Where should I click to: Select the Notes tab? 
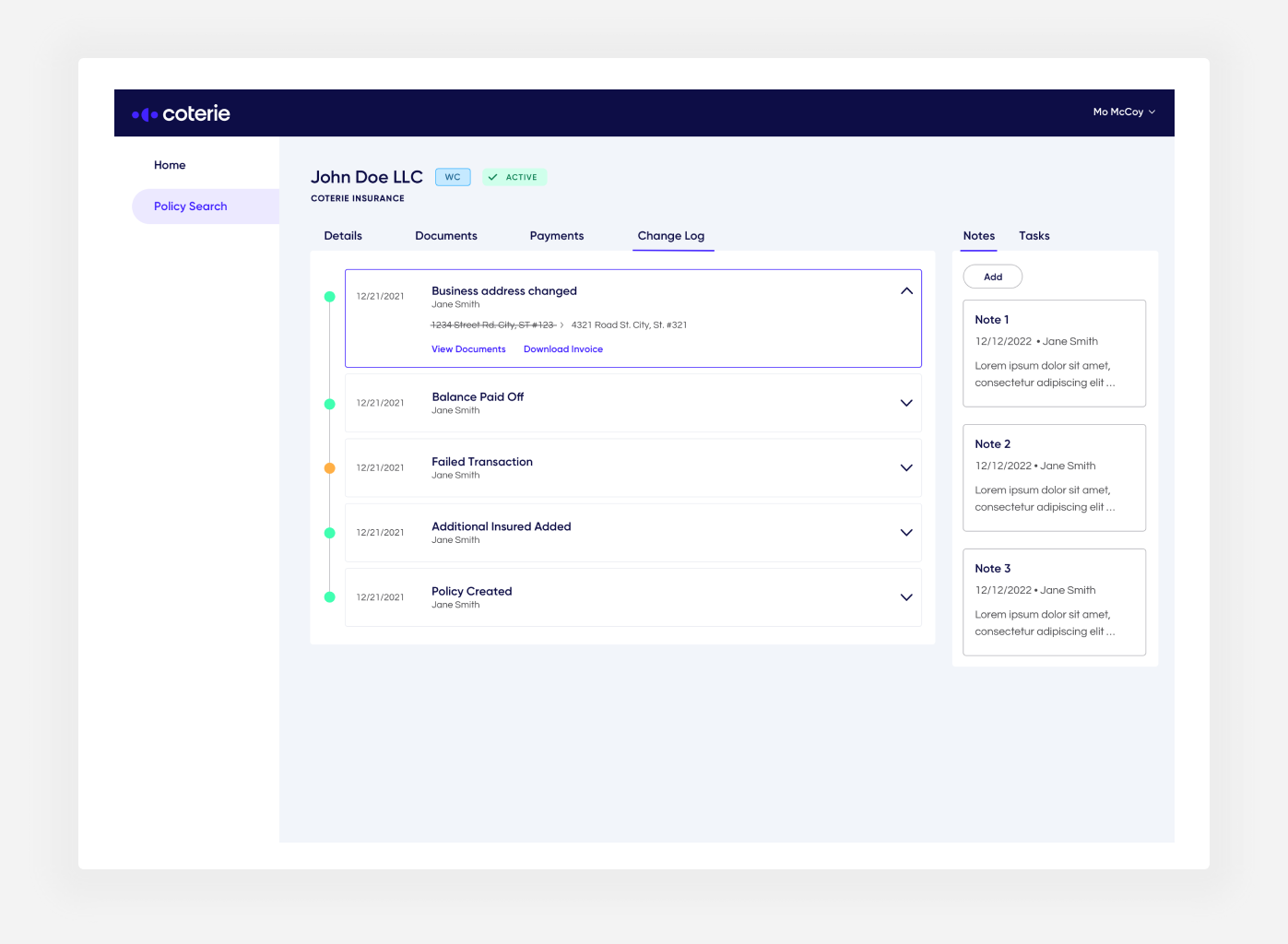tap(979, 236)
